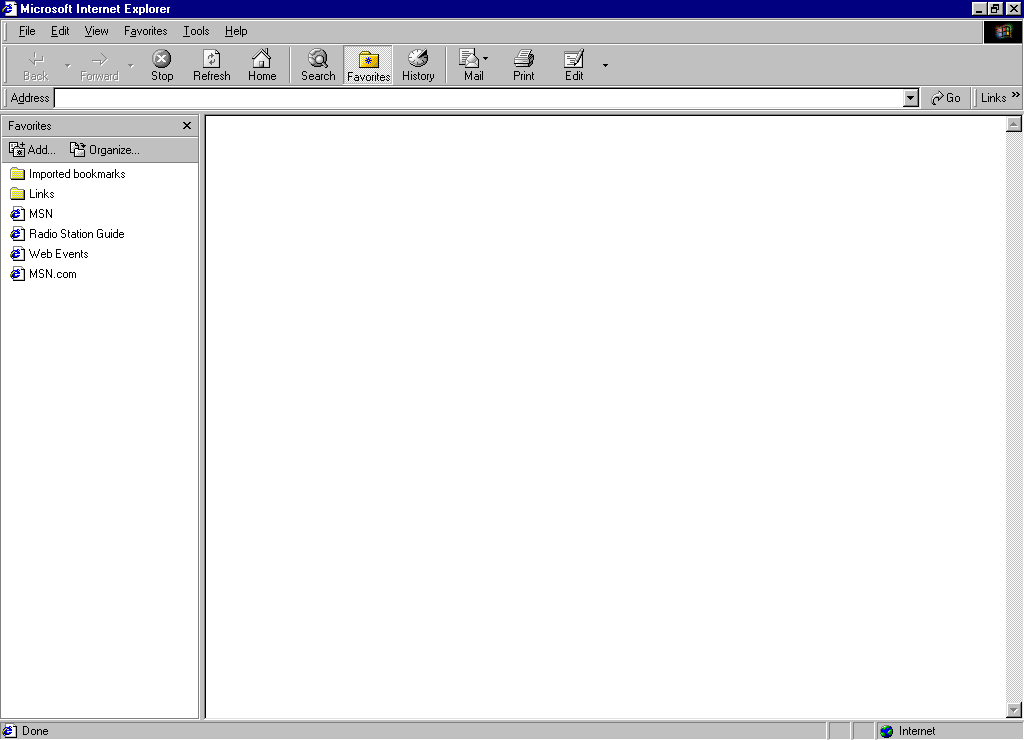Open Organize Favorites dialog
The width and height of the screenshot is (1024, 740).
tap(104, 150)
